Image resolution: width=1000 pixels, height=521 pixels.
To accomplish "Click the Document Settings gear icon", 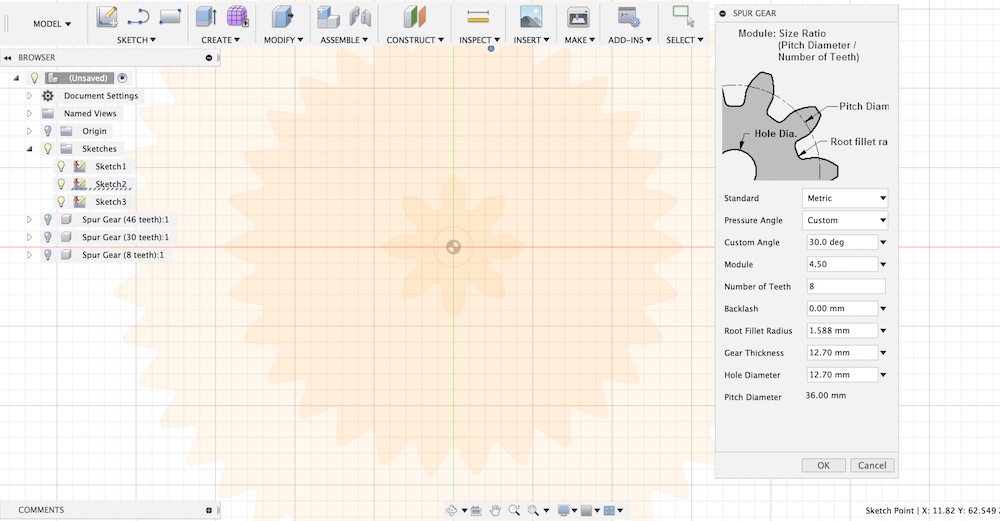I will coord(48,96).
